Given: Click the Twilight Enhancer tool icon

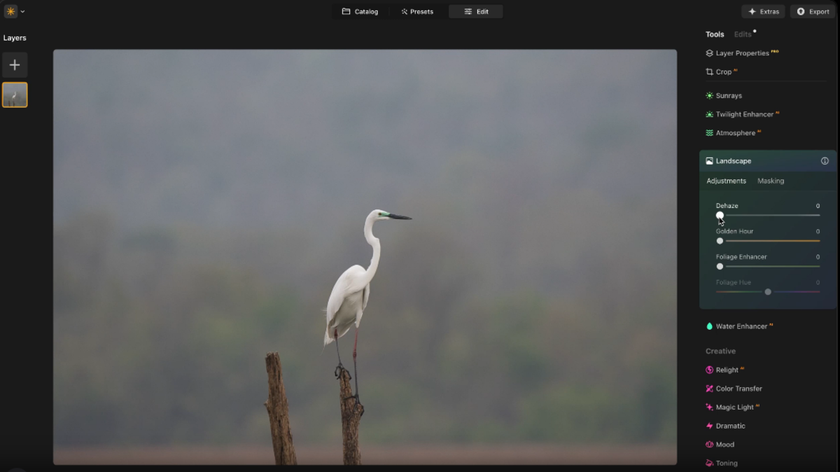Looking at the screenshot, I should [x=709, y=114].
